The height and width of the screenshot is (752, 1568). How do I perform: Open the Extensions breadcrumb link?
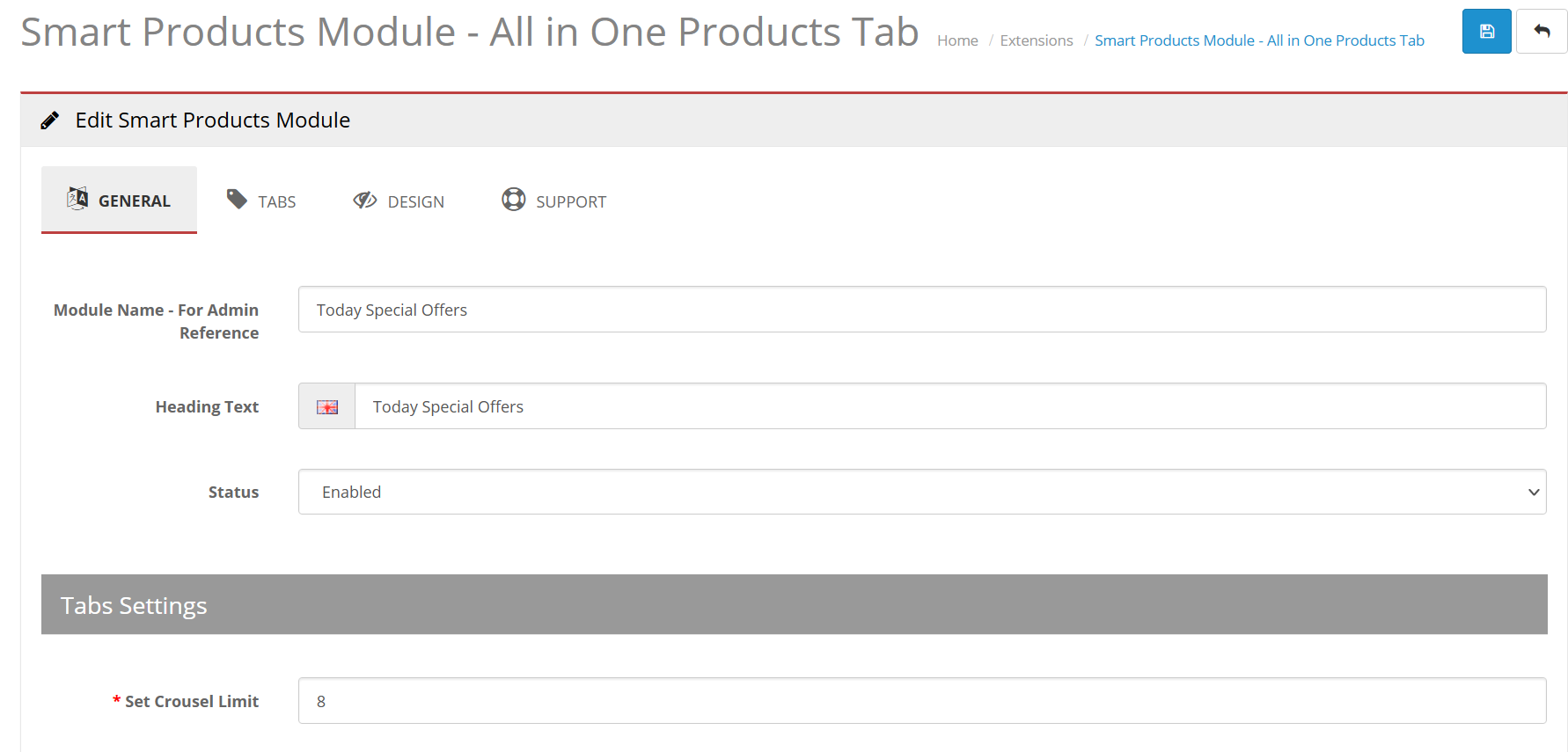pyautogui.click(x=1036, y=40)
